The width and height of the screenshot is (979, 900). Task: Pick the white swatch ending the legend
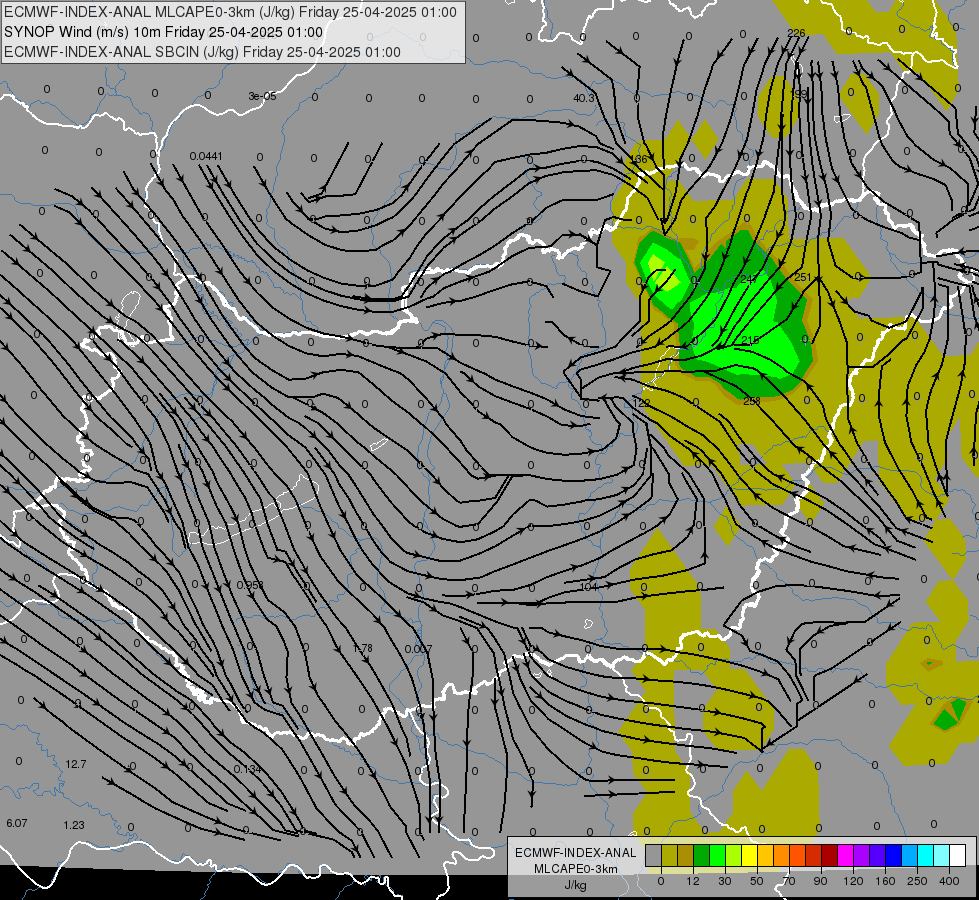point(957,855)
